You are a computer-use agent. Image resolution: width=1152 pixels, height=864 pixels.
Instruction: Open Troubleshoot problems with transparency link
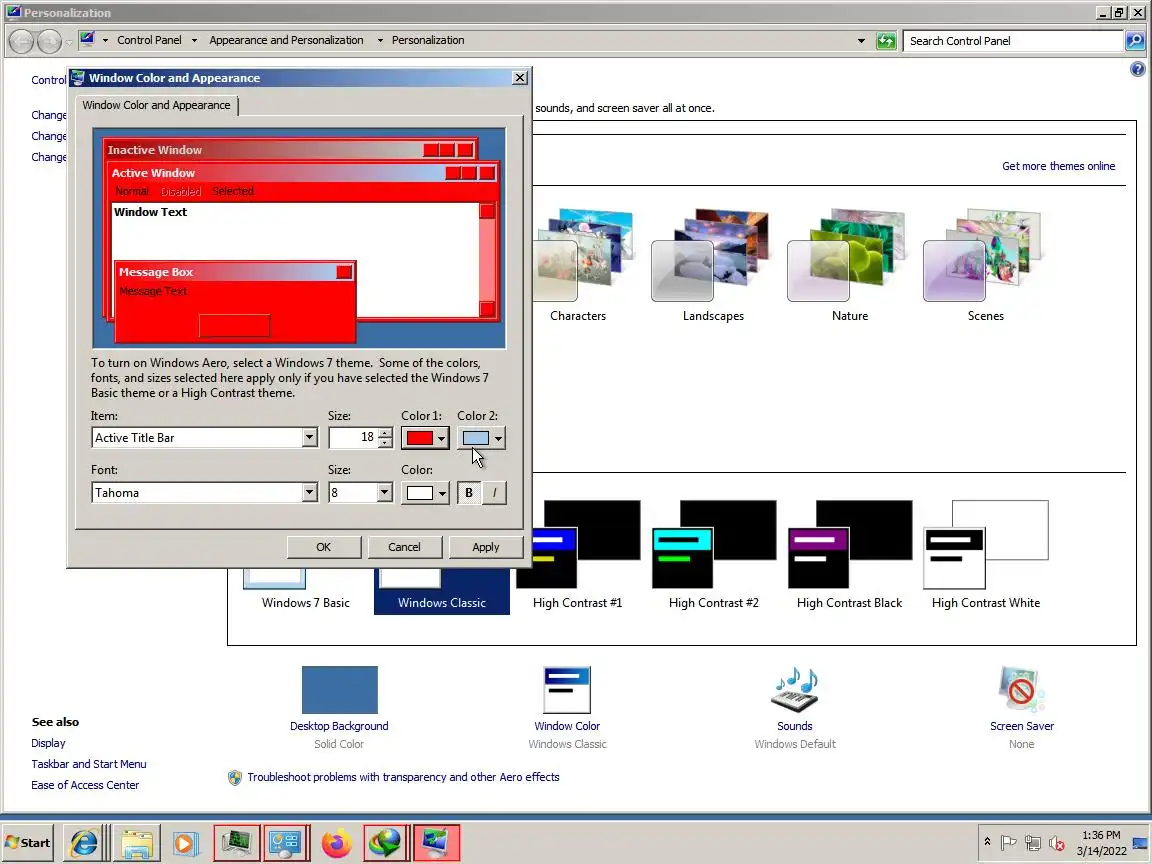403,777
